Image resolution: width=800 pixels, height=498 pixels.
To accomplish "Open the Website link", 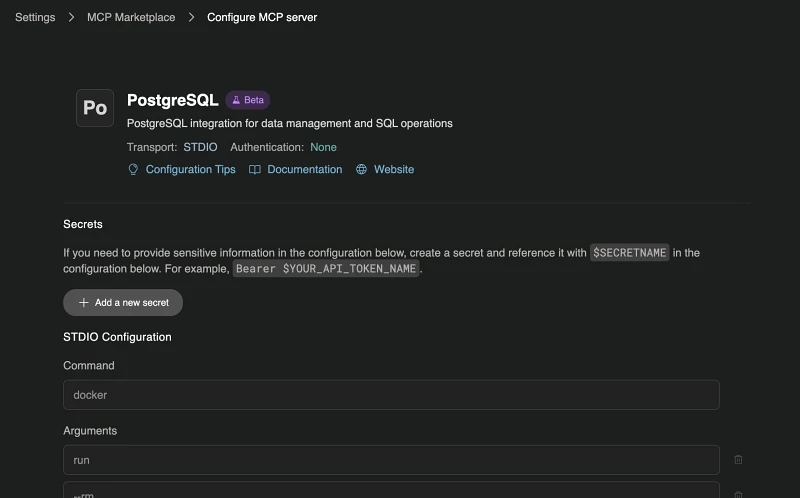I will tap(394, 169).
